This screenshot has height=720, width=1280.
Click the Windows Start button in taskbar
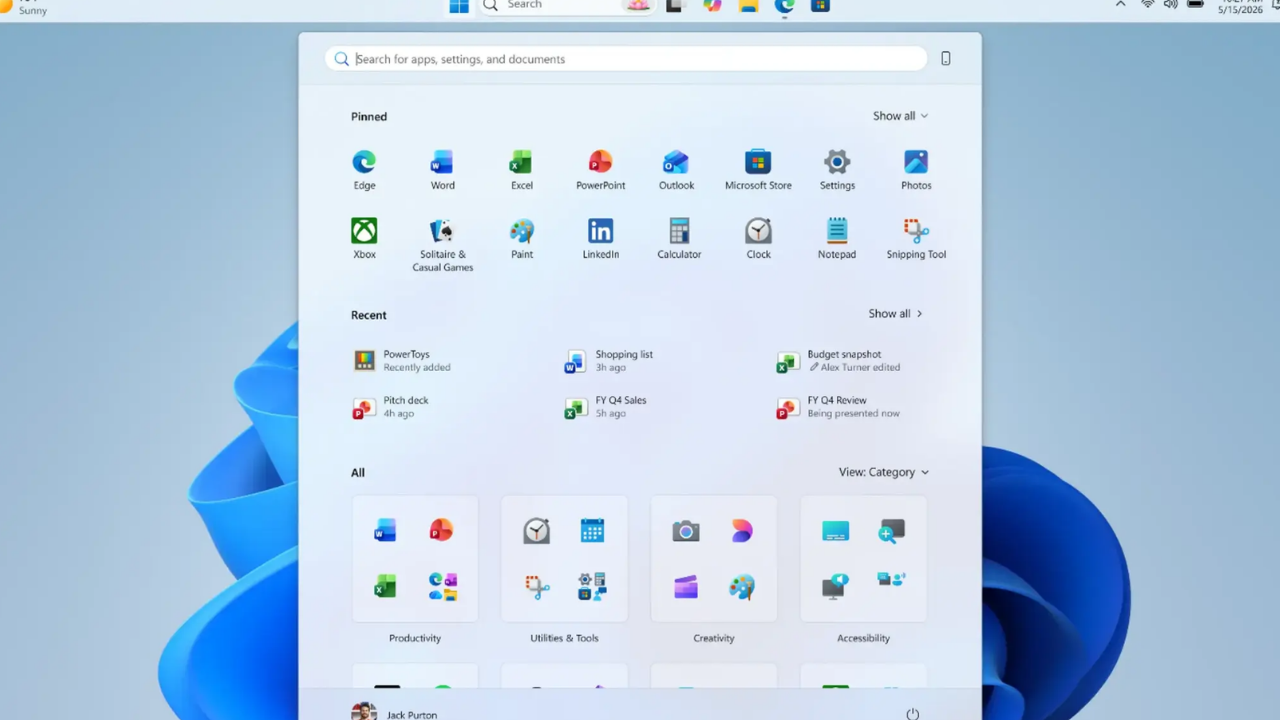click(x=459, y=5)
